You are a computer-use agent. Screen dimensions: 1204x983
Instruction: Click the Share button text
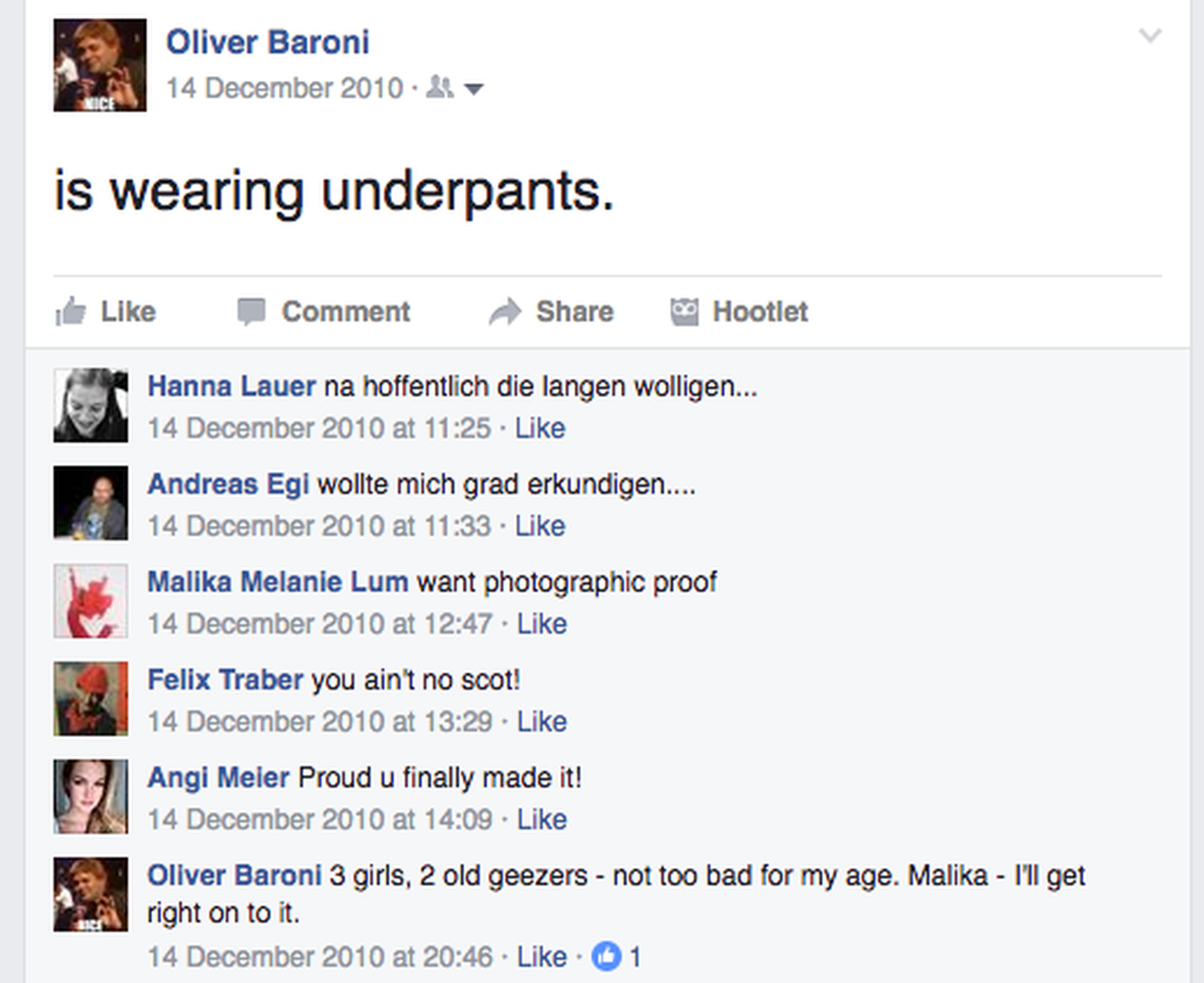coord(575,311)
